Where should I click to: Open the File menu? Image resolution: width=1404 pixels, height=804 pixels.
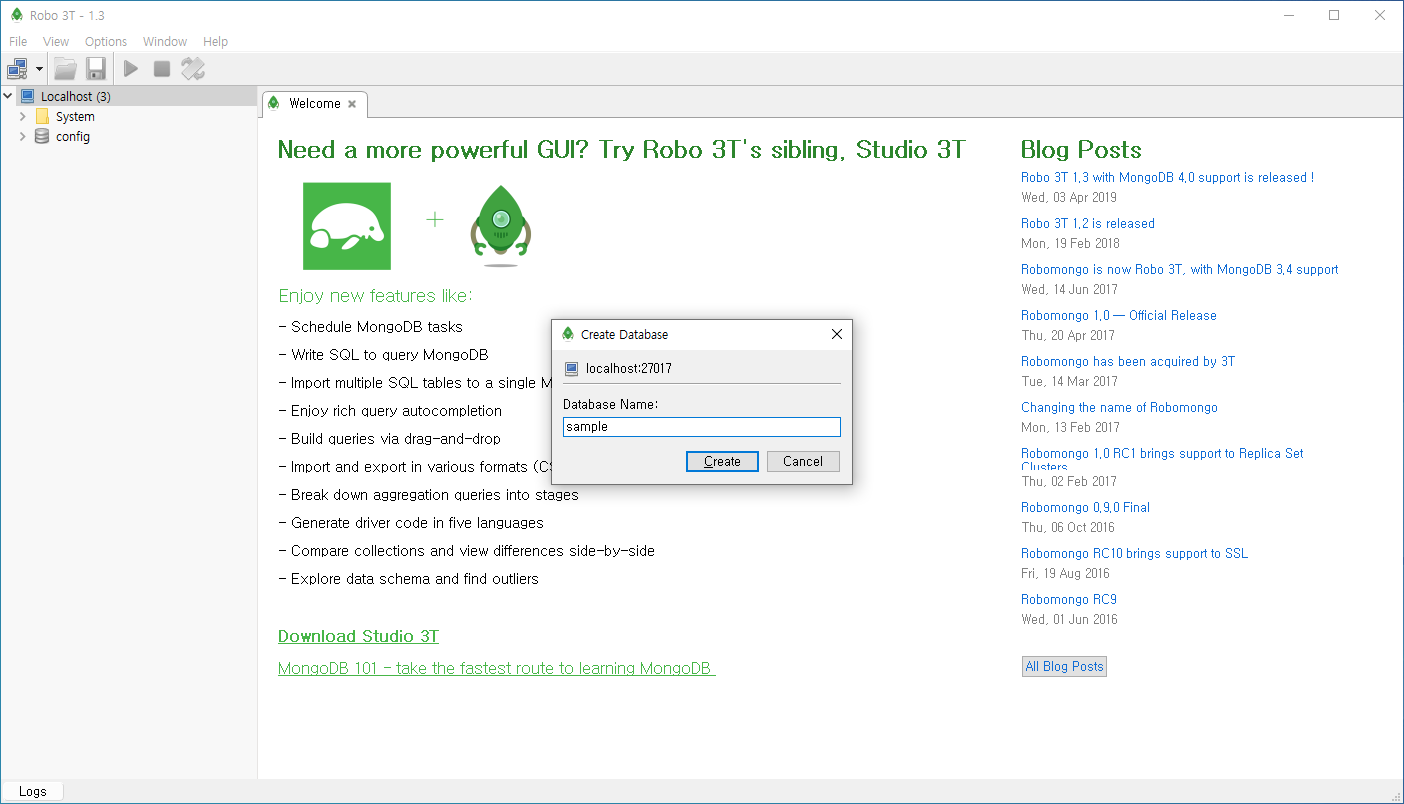pyautogui.click(x=18, y=42)
